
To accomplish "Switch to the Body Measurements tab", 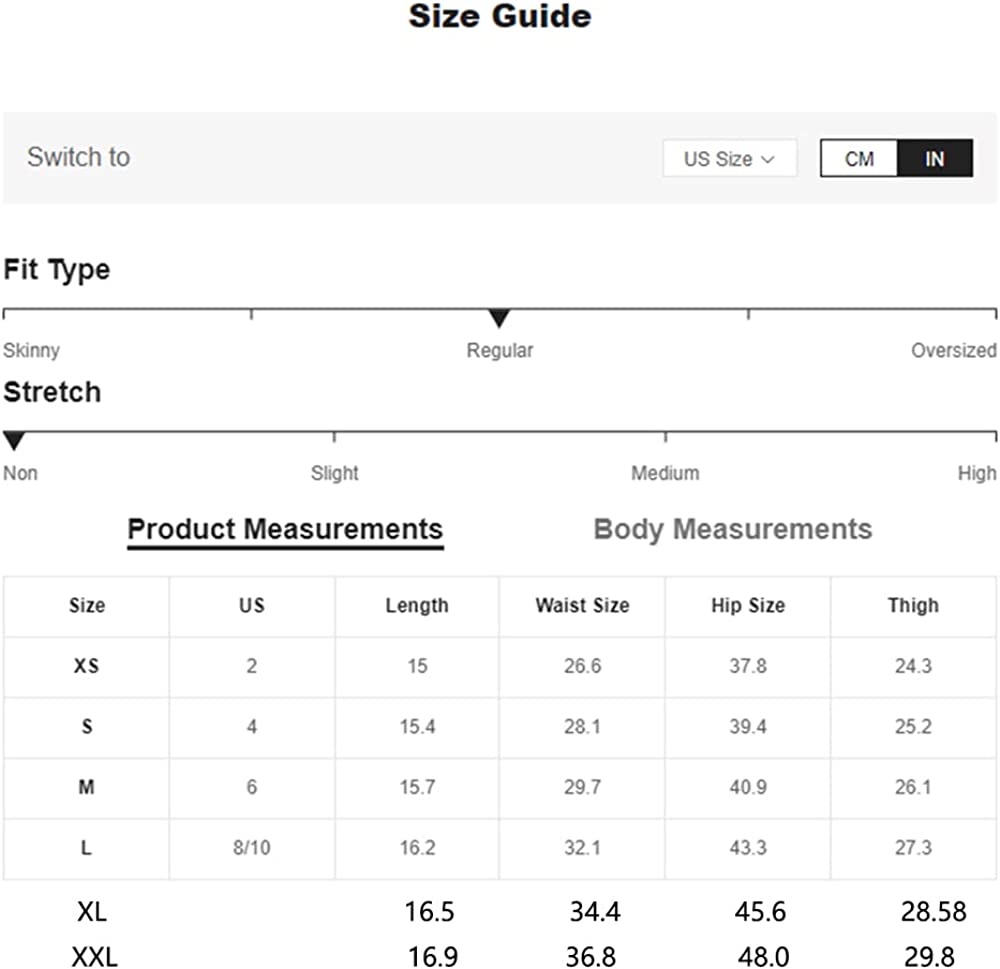I will click(732, 529).
